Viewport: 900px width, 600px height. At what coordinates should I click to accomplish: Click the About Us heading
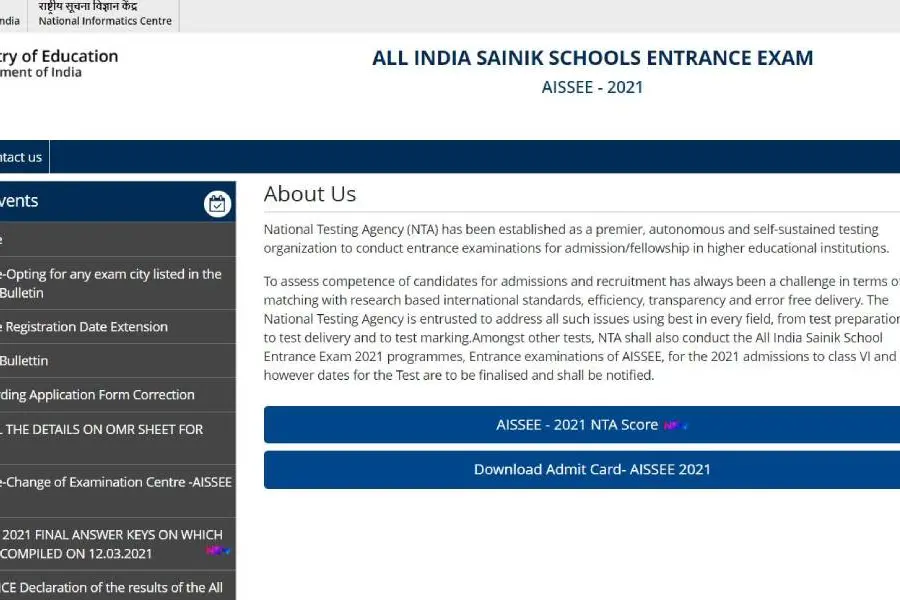pos(310,194)
